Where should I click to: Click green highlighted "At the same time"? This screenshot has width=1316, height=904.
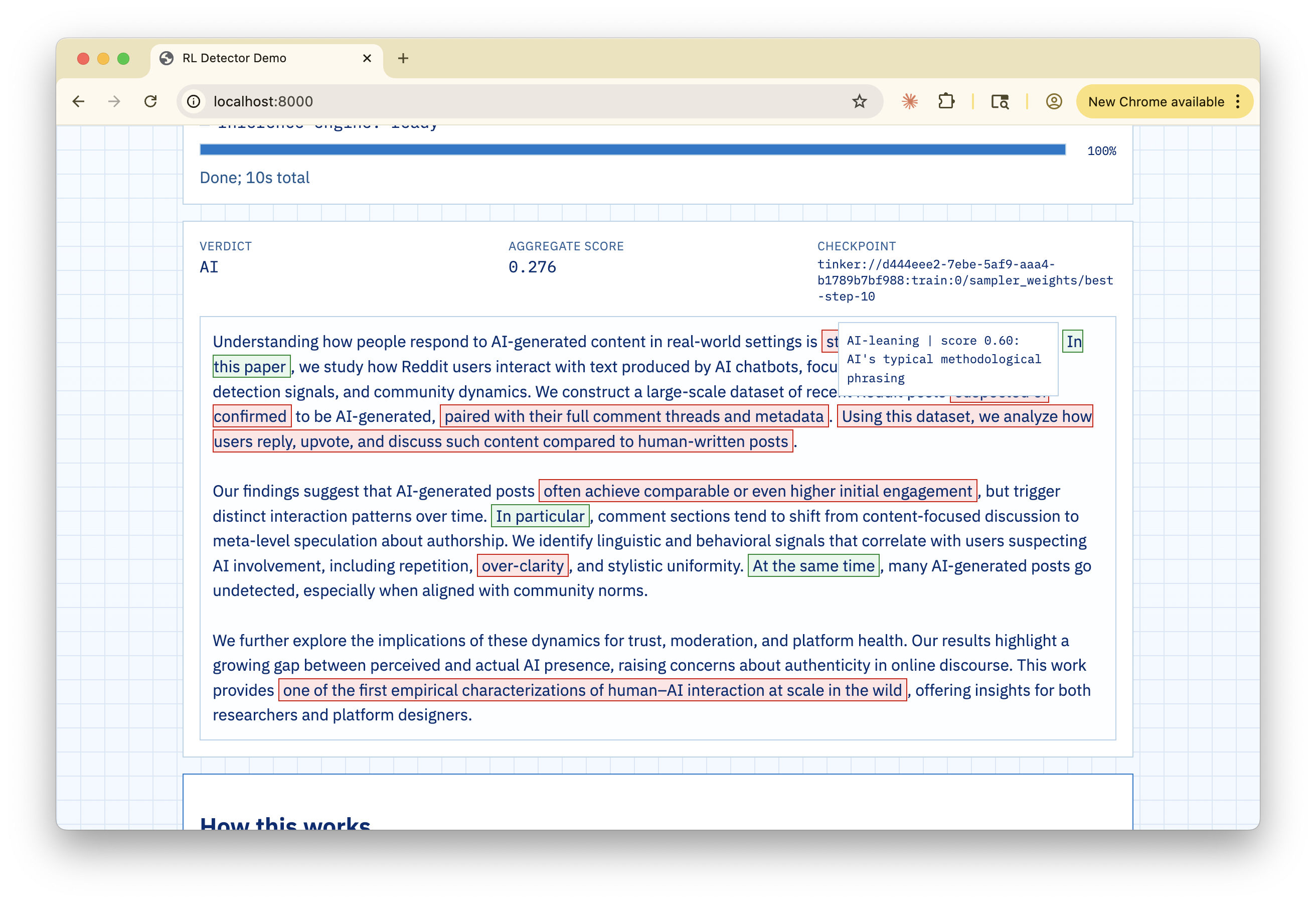(813, 566)
